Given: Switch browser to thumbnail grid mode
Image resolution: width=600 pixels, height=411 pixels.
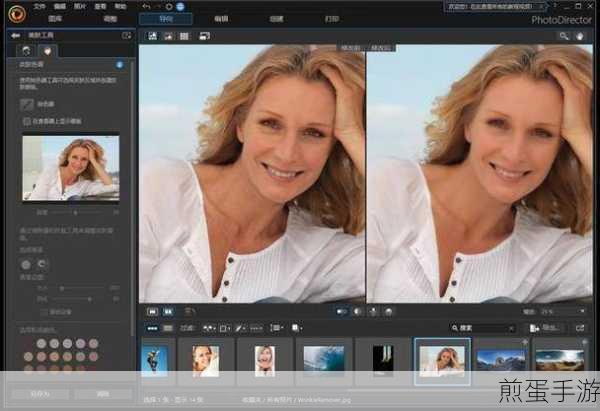Looking at the screenshot, I should click(x=168, y=328).
